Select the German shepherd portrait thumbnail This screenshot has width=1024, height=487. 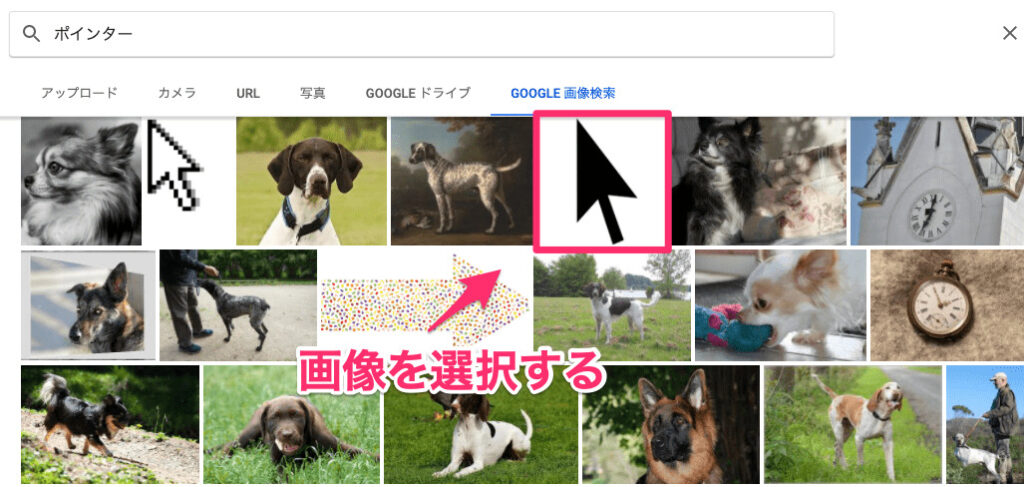(671, 424)
